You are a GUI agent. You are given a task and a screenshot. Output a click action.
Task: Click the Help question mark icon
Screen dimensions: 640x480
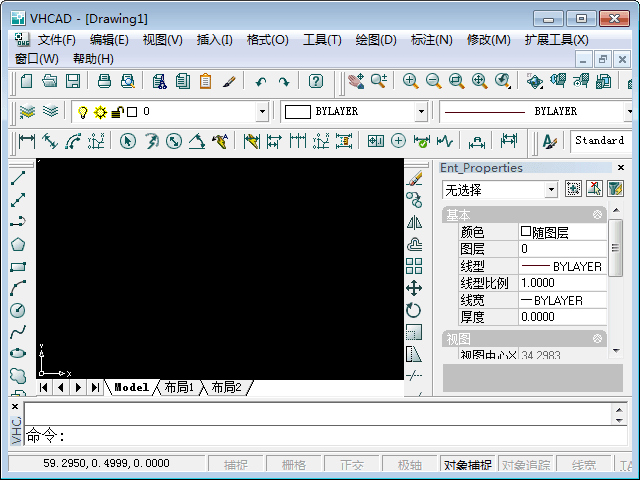point(316,82)
